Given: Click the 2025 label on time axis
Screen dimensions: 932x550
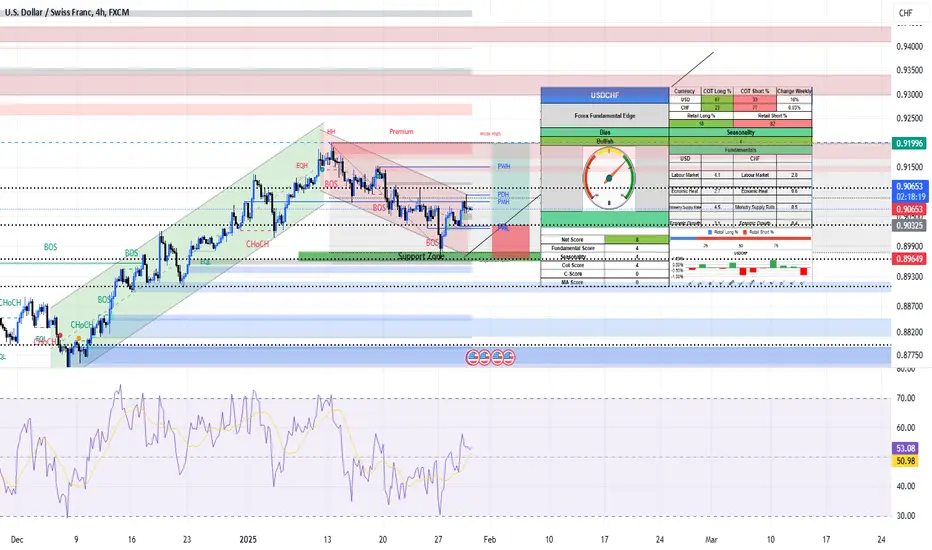Looking at the screenshot, I should 248,539.
